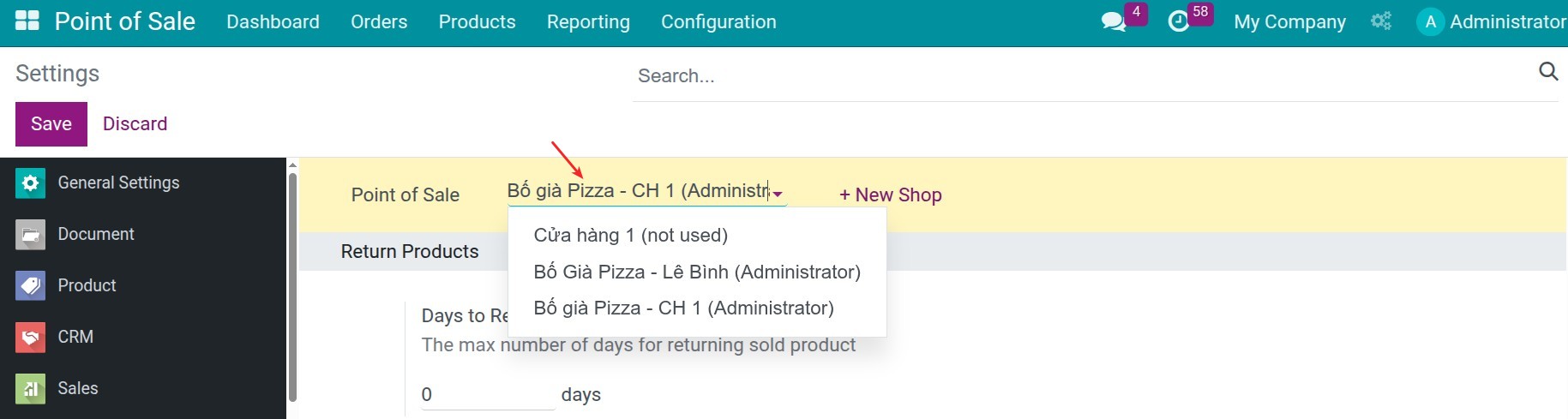
Task: Open the Reporting menu
Action: pos(588,21)
